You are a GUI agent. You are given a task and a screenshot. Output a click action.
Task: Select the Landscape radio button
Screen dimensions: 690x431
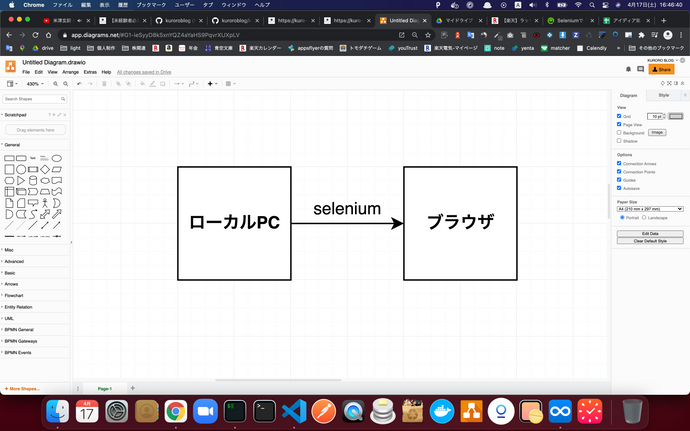pyautogui.click(x=644, y=217)
